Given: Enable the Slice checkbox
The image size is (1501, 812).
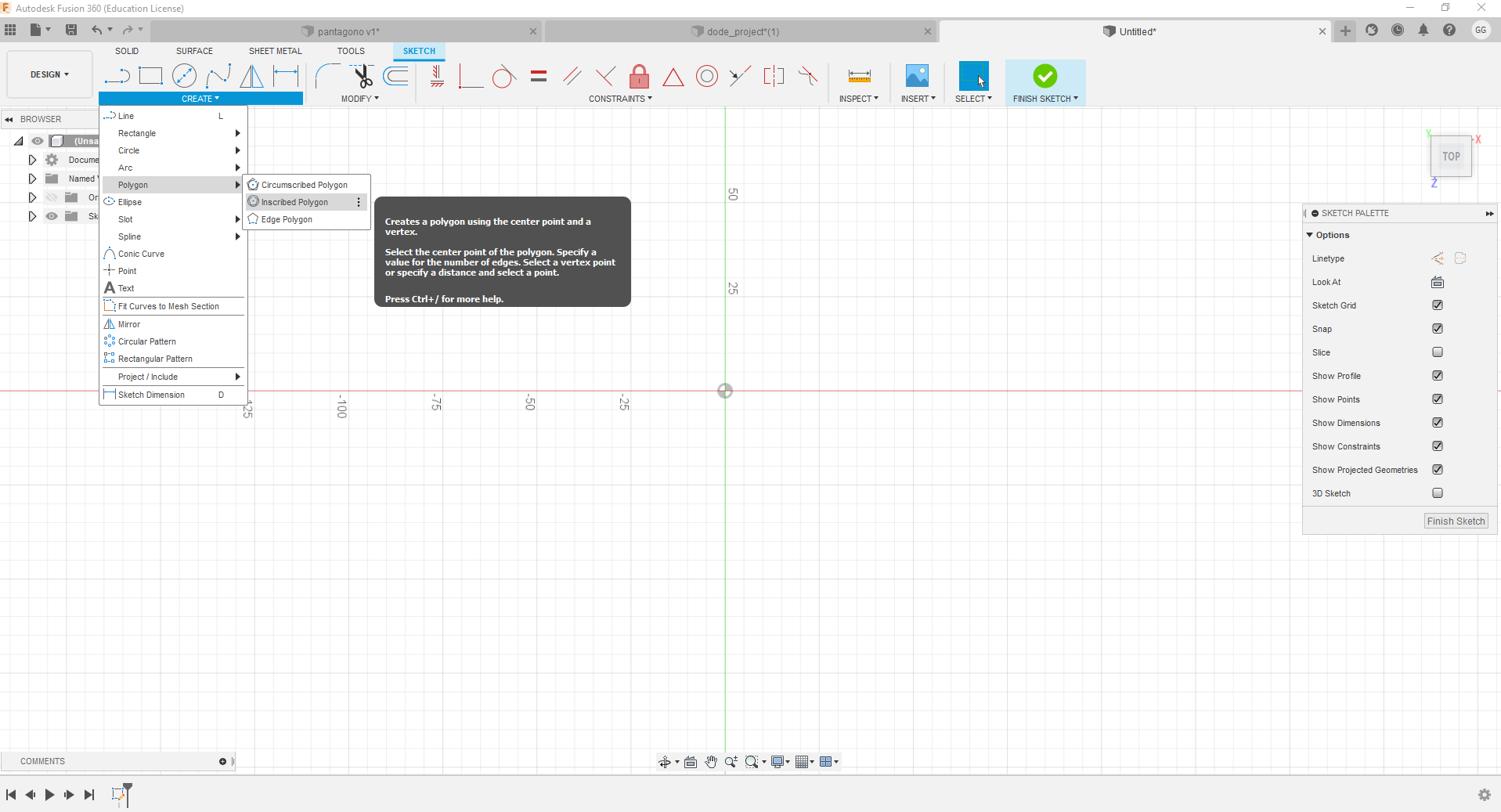Looking at the screenshot, I should click(1438, 352).
